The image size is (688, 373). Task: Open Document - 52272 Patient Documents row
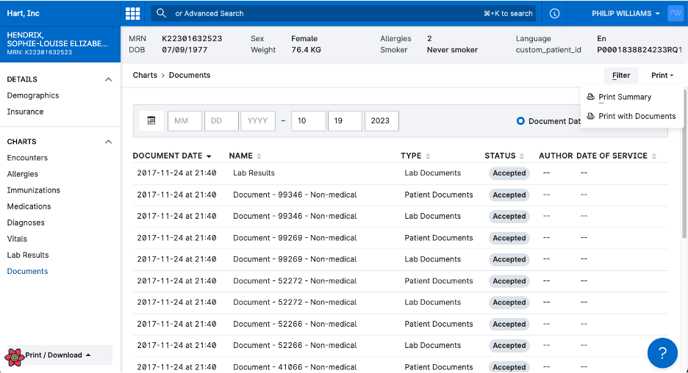pyautogui.click(x=400, y=281)
